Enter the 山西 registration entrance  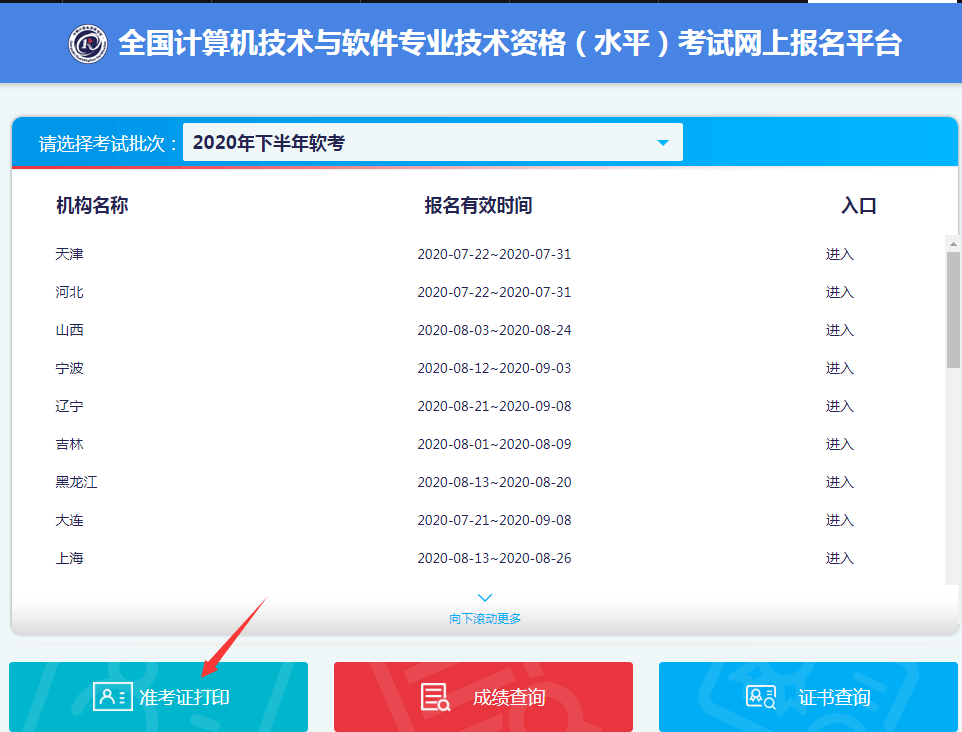point(840,330)
